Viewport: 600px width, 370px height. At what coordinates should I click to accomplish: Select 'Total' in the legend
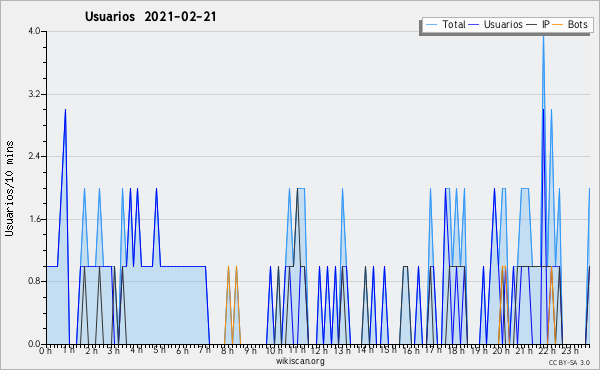coord(454,24)
